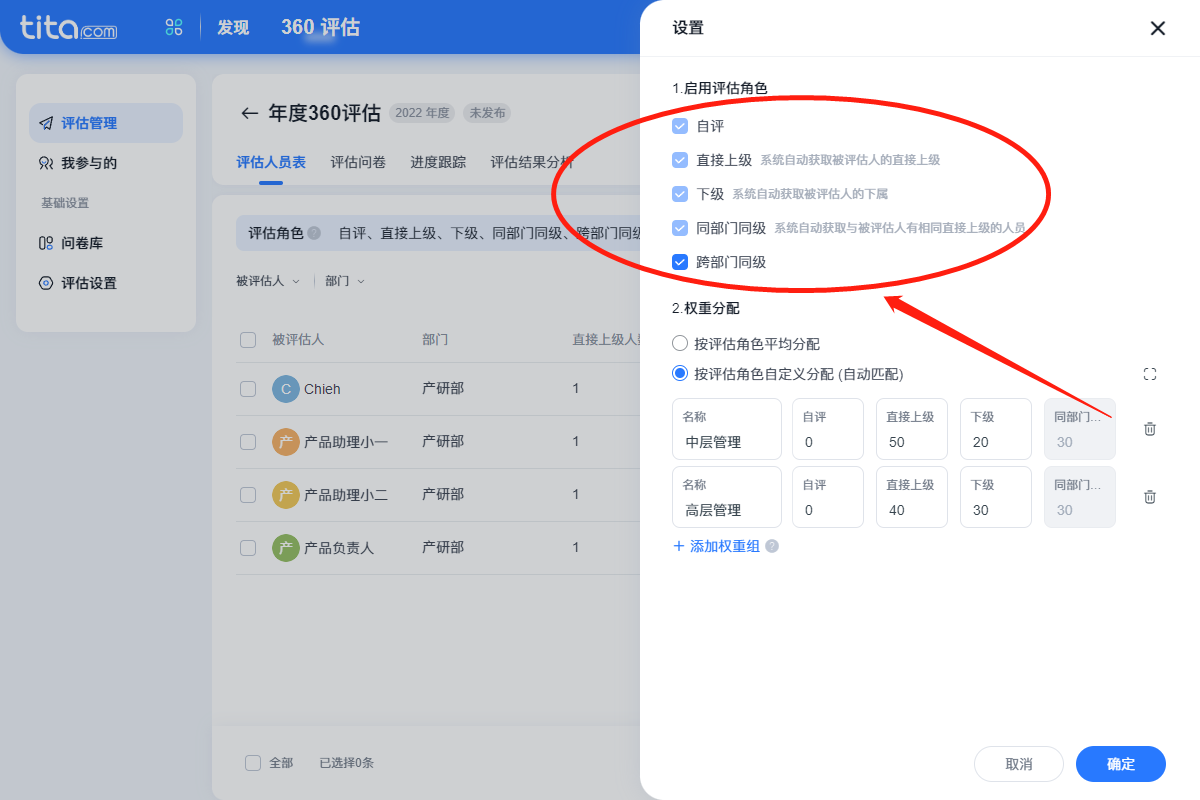1200x800 pixels.
Task: Click the 评估管理 paper plane icon
Action: (x=46, y=123)
